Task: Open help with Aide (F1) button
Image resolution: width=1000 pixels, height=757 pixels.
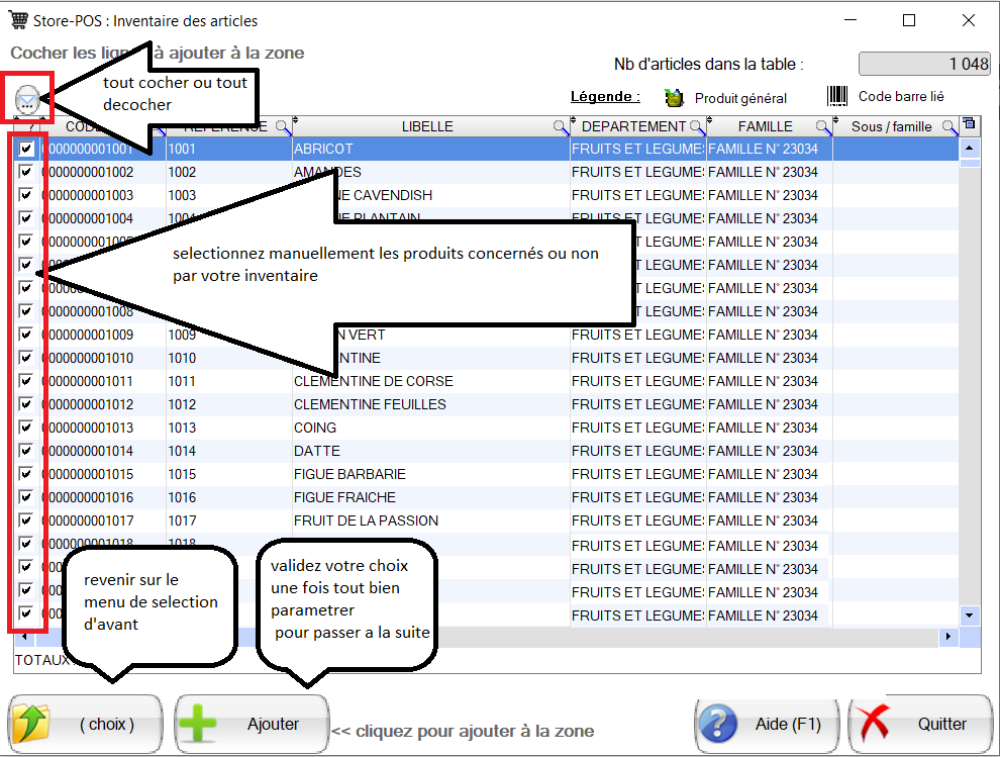Action: 767,724
